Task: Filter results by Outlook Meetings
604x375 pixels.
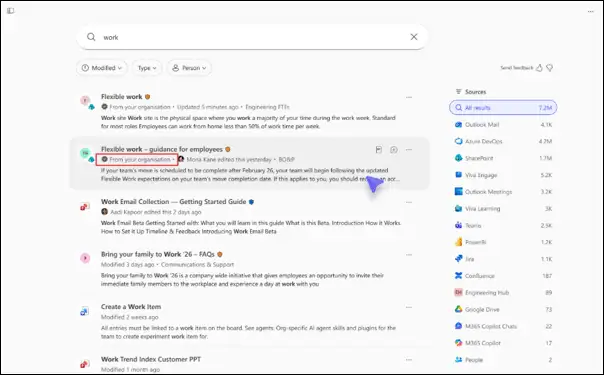Action: 503,192
